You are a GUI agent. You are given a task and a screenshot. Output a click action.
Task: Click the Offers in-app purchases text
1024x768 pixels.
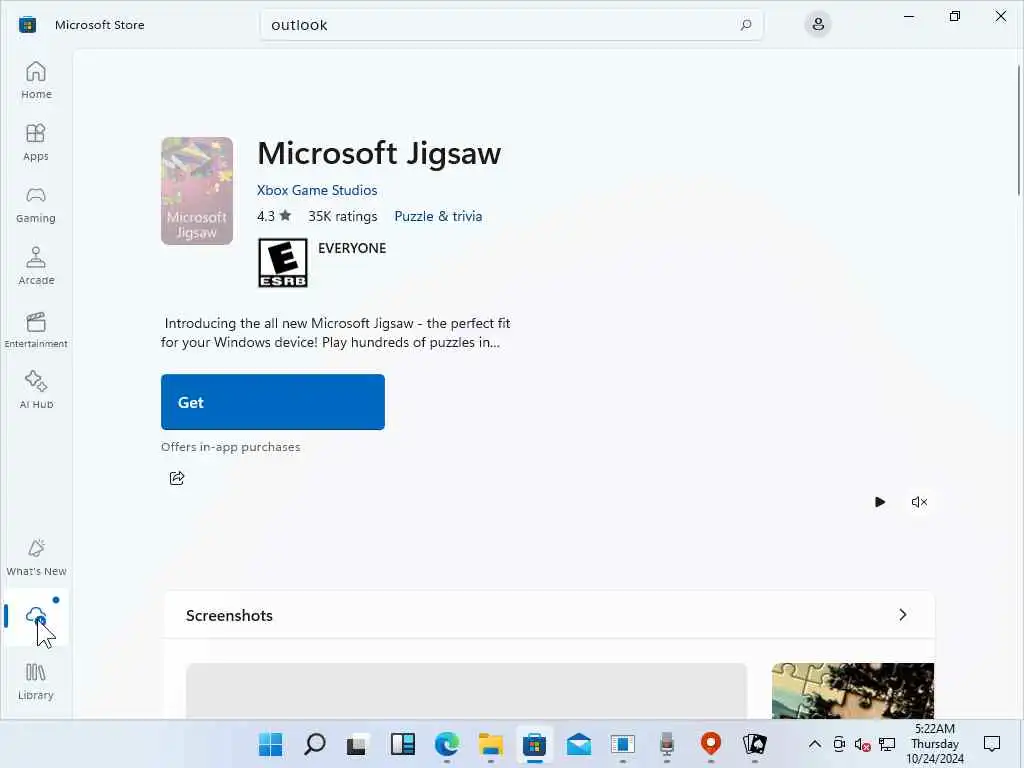pos(231,447)
